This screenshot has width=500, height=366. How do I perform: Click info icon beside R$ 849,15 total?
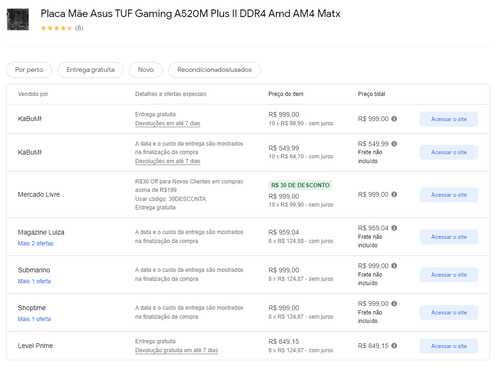pos(394,346)
